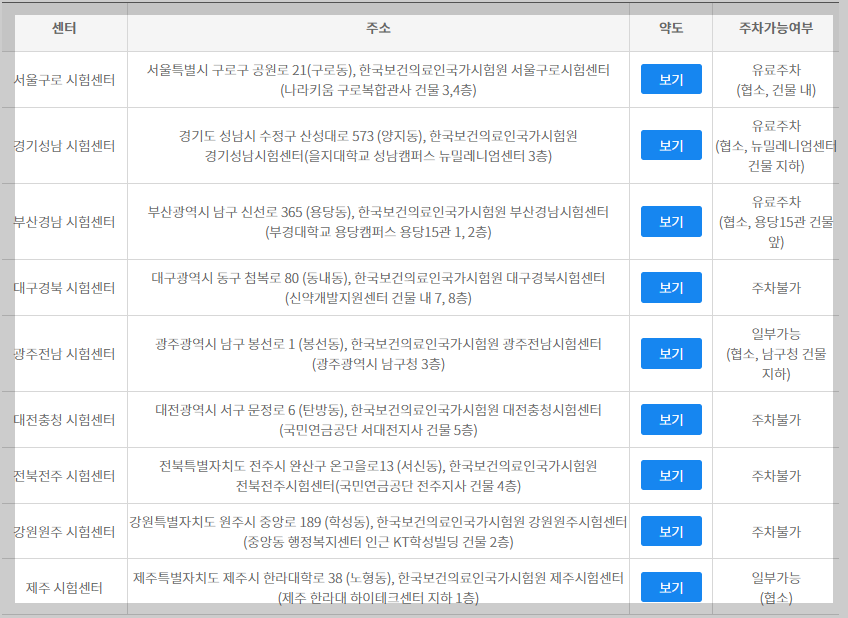Click 보기 for 제주 시험센터
848x618 pixels.
click(671, 587)
